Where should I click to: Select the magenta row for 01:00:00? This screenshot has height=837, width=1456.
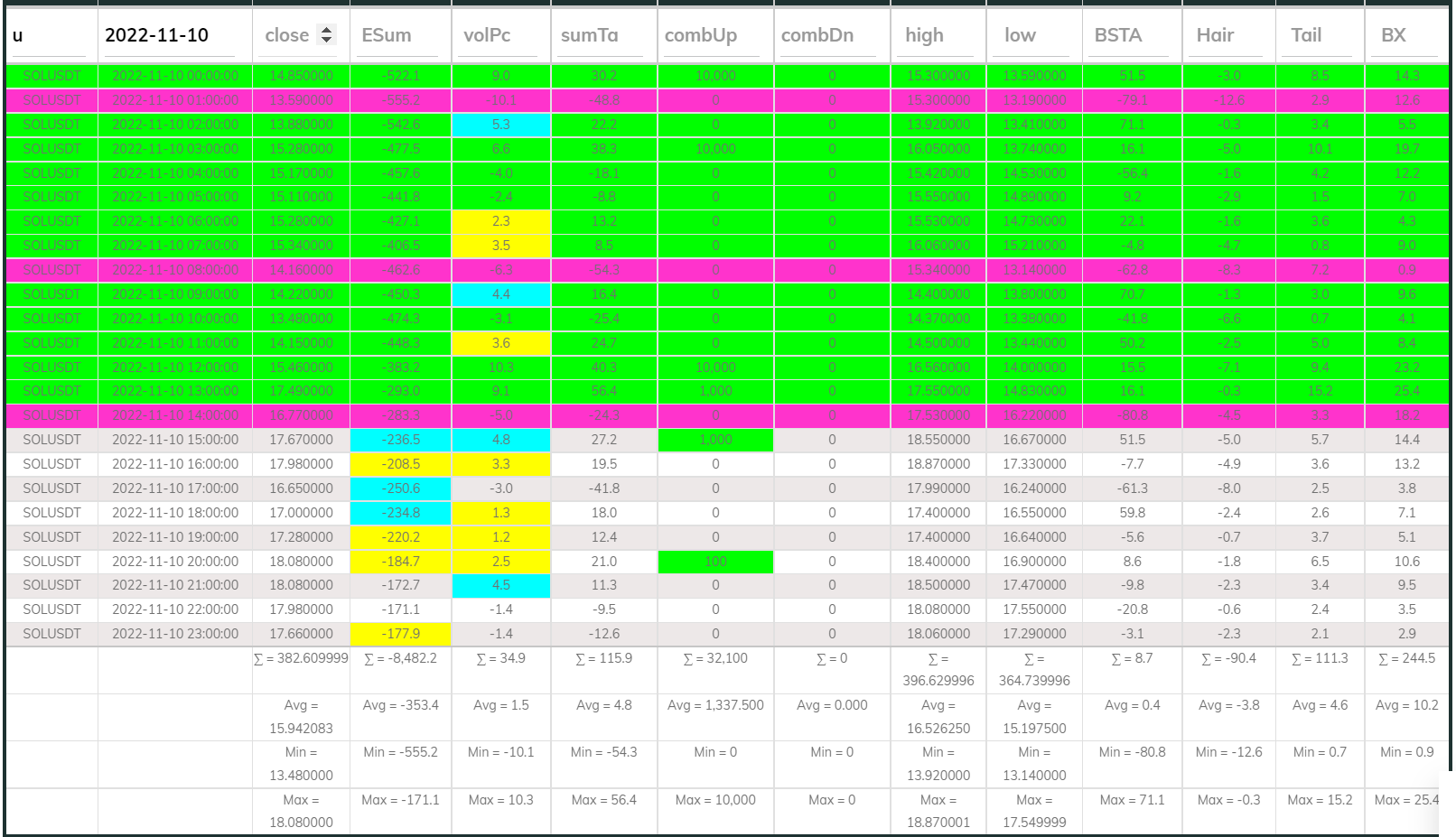tap(172, 100)
